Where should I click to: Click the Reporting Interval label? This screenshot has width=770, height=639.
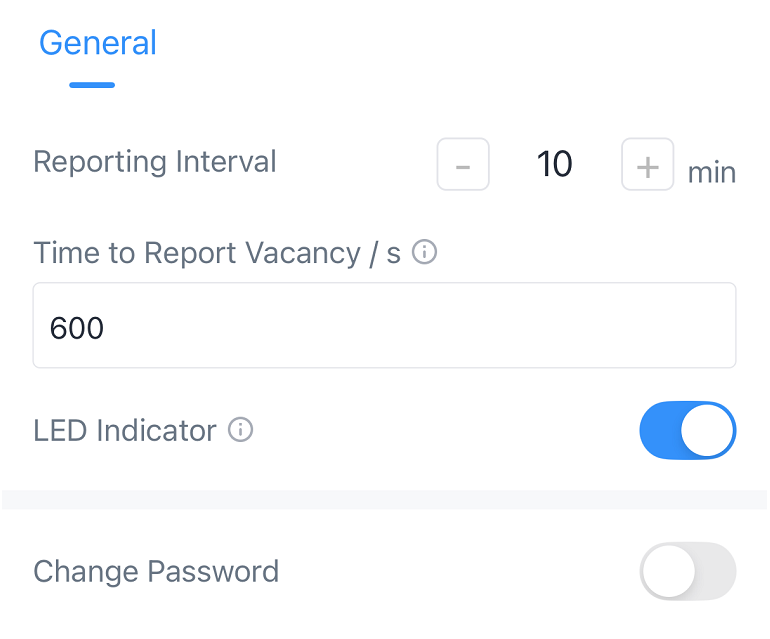155,162
